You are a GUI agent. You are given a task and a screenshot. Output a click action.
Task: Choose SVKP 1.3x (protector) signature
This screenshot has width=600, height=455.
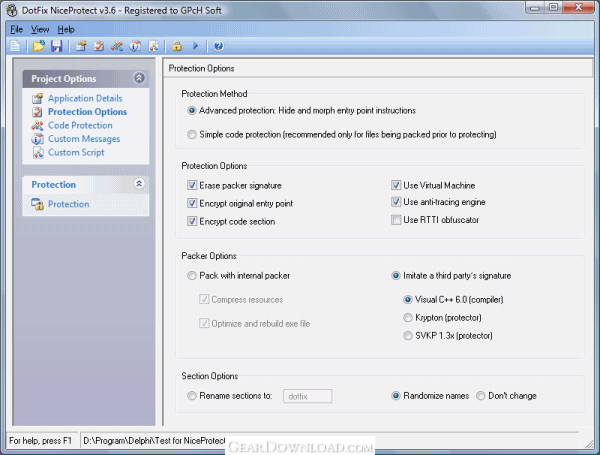(x=408, y=336)
